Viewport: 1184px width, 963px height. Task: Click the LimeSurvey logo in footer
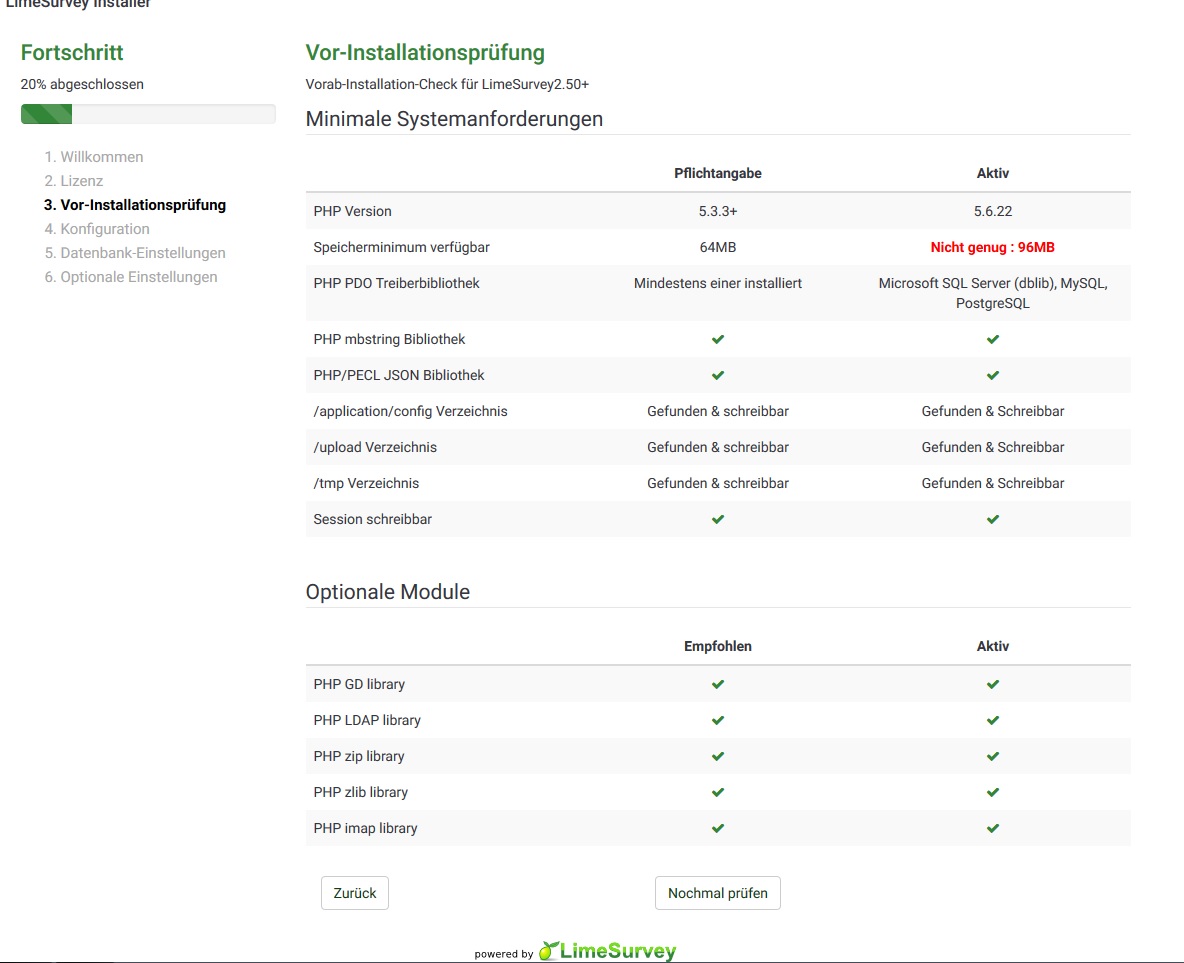pyautogui.click(x=607, y=950)
